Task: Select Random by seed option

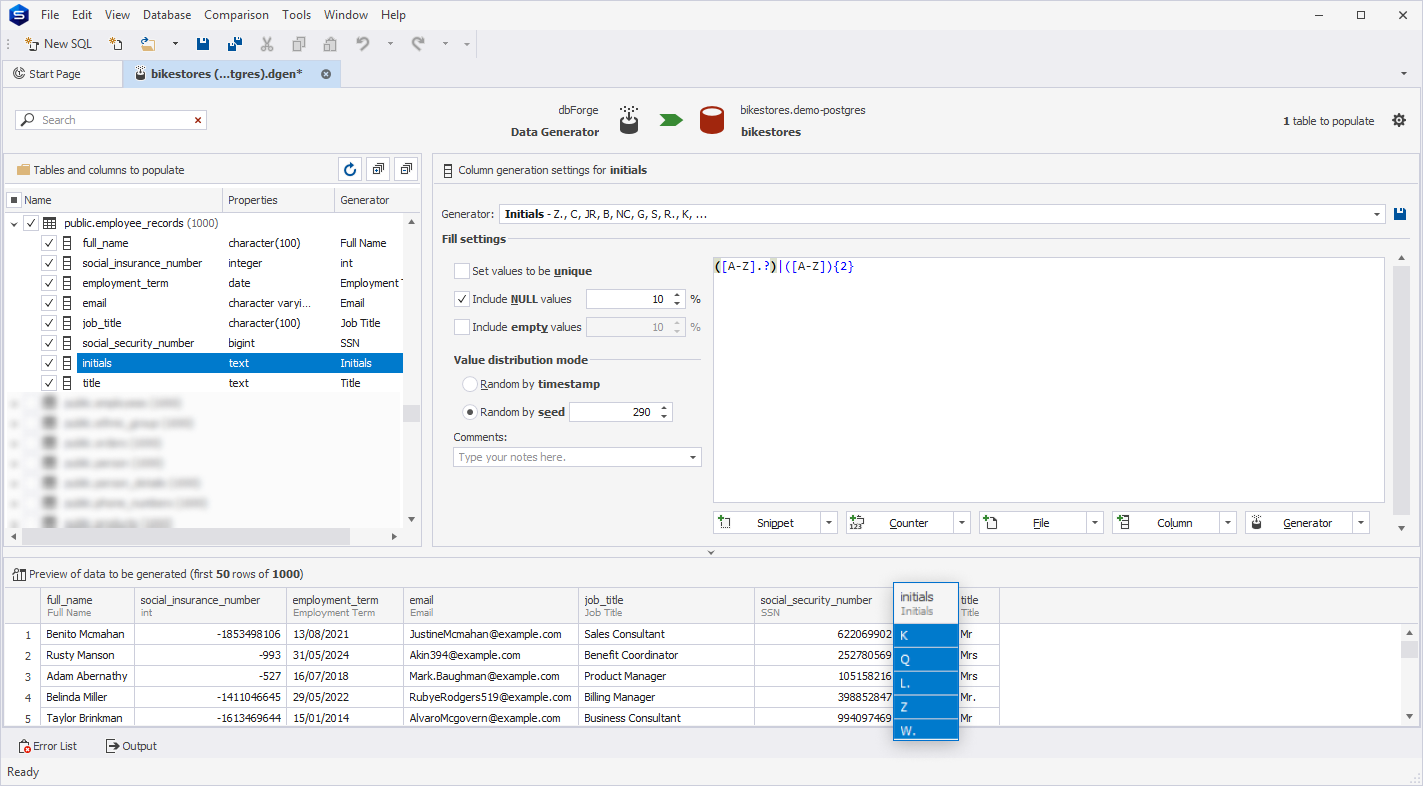Action: click(469, 412)
